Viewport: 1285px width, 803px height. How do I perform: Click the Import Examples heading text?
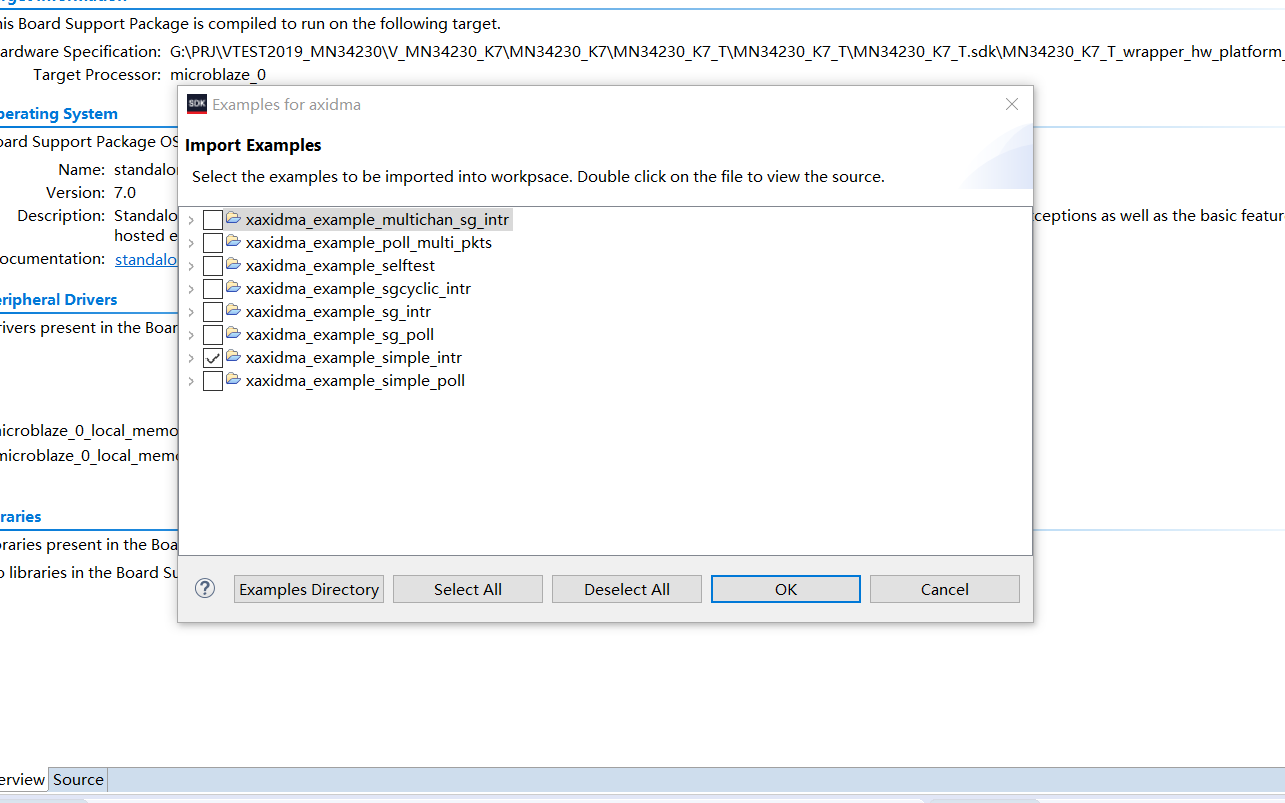point(253,145)
